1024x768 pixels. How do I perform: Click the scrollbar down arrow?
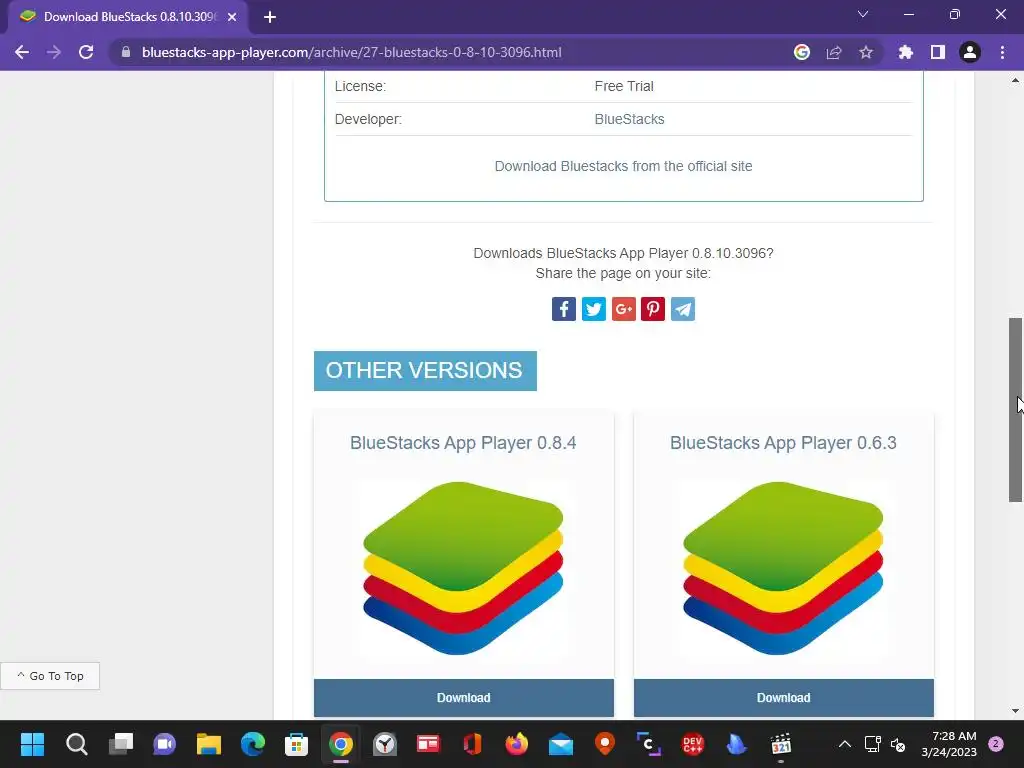1015,711
